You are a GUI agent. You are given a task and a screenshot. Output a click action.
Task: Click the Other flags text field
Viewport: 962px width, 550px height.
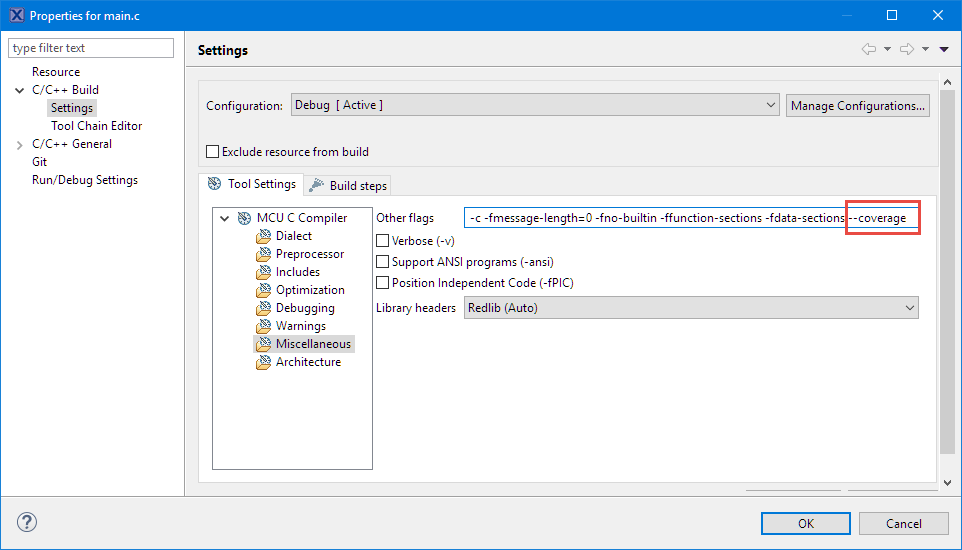pos(655,218)
